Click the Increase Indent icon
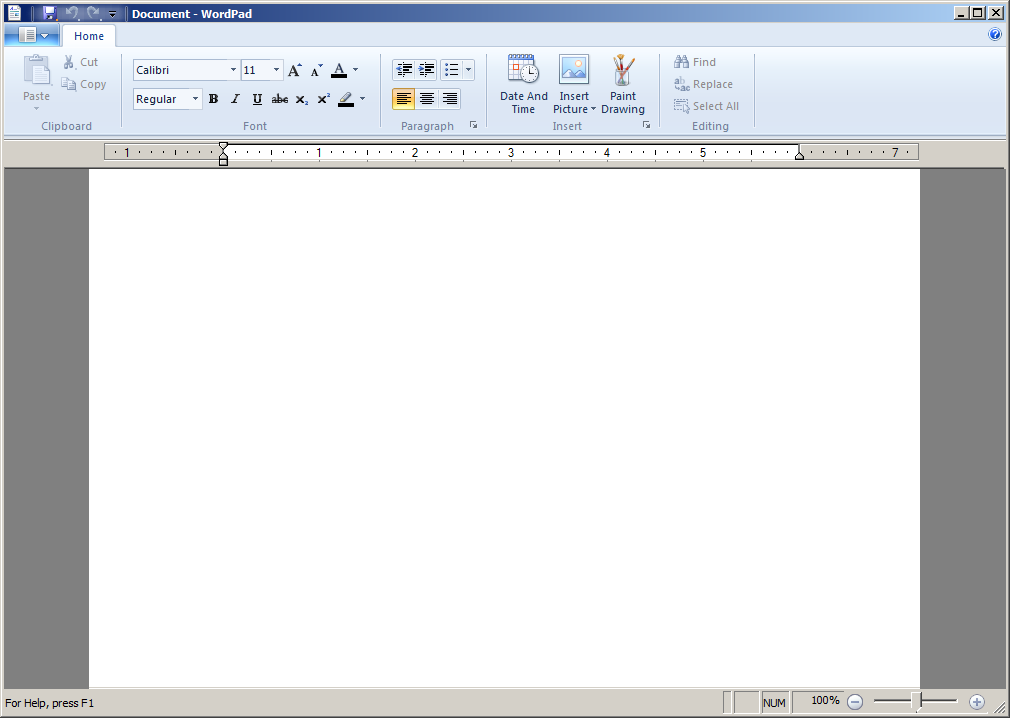Image resolution: width=1010 pixels, height=718 pixels. click(426, 70)
